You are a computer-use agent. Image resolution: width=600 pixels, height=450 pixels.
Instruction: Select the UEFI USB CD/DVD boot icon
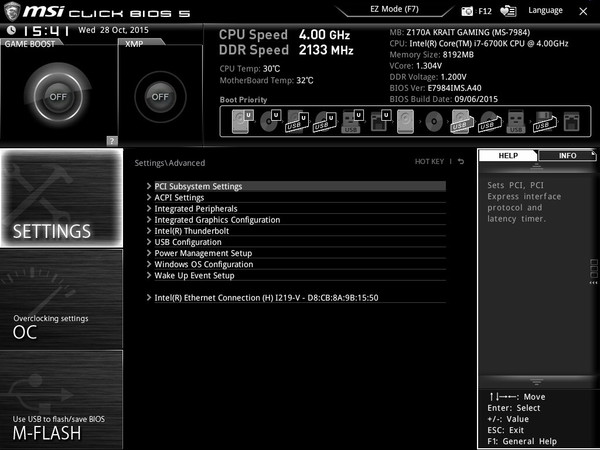coord(325,121)
